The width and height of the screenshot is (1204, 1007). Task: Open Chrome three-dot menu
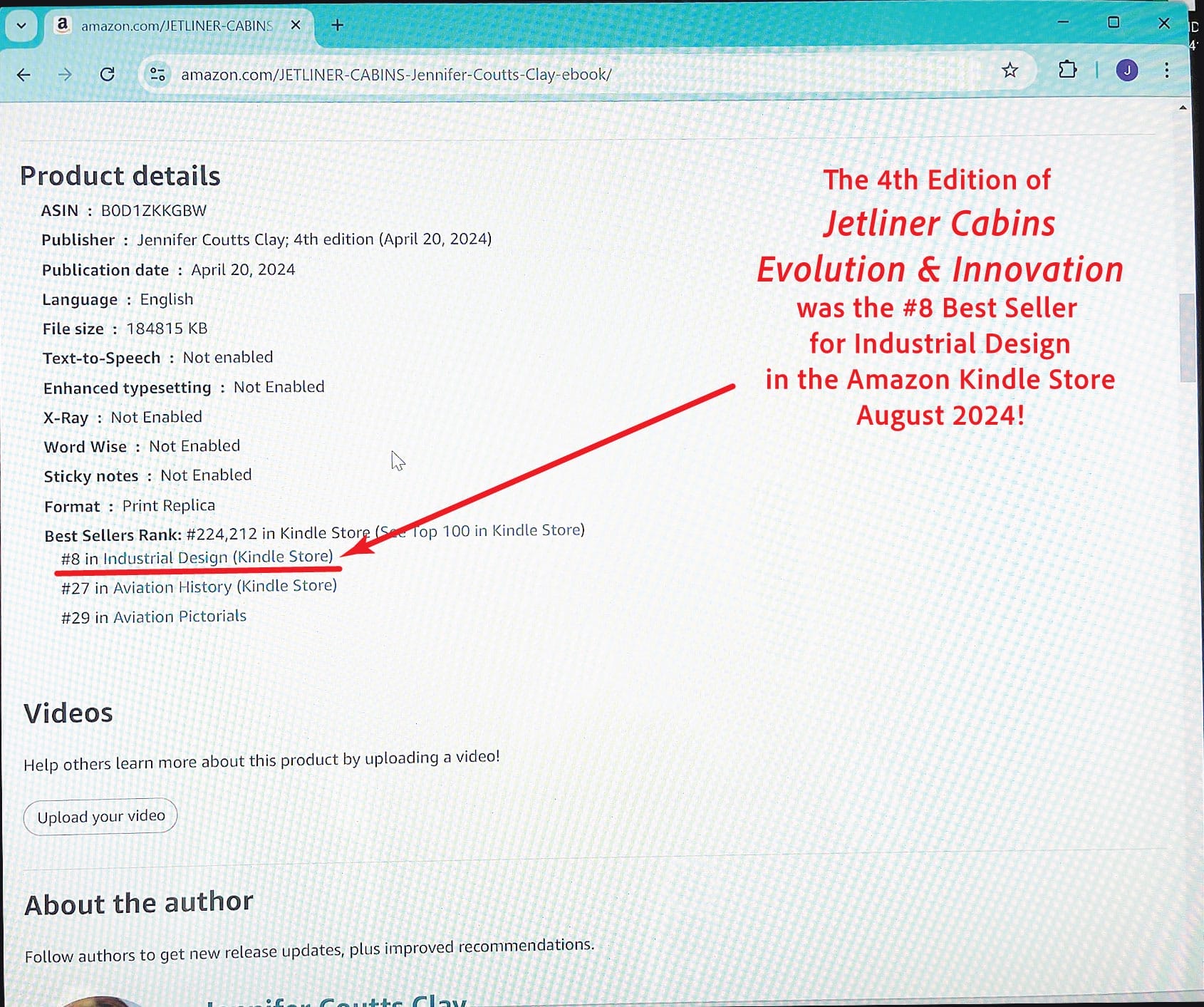[x=1166, y=71]
